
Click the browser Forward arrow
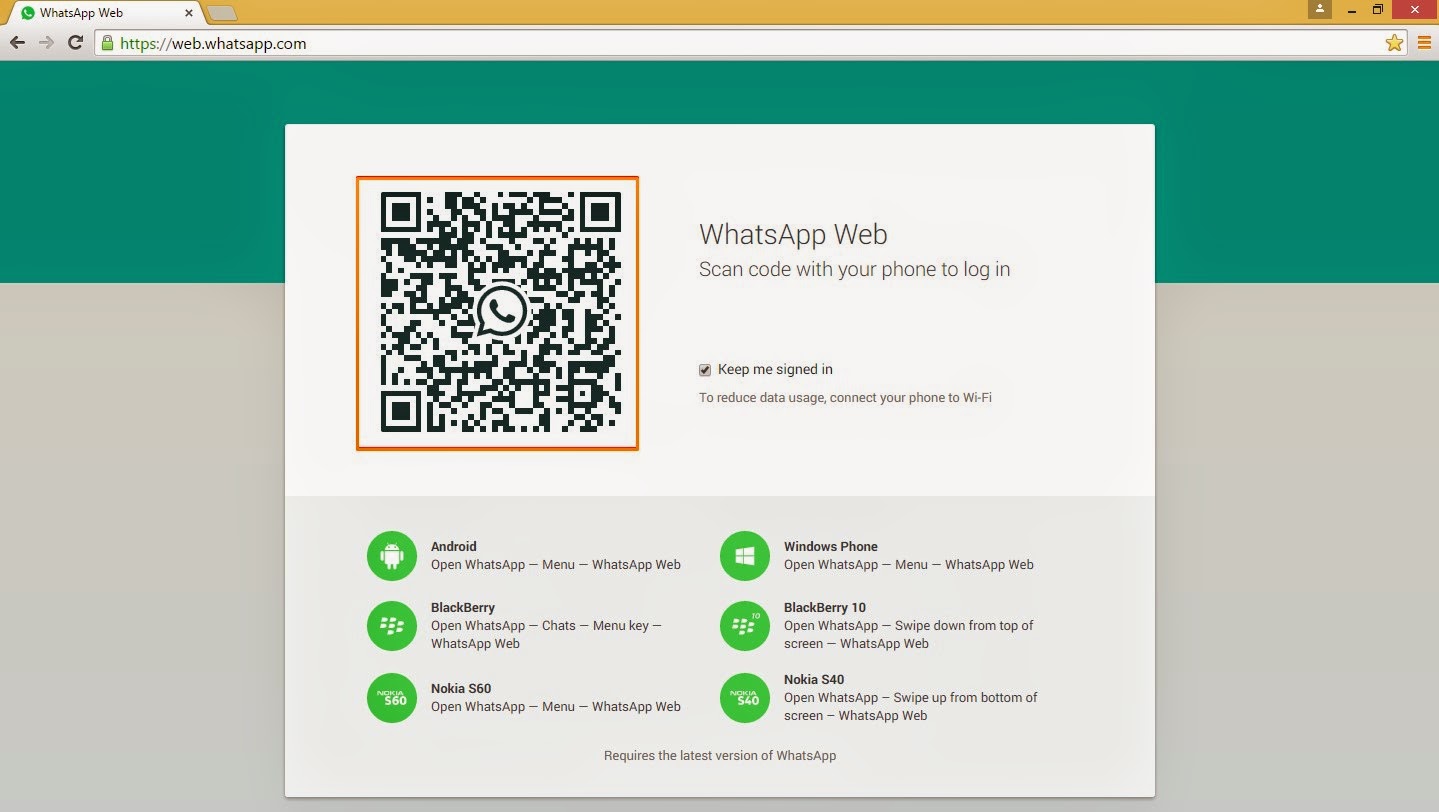pos(46,43)
